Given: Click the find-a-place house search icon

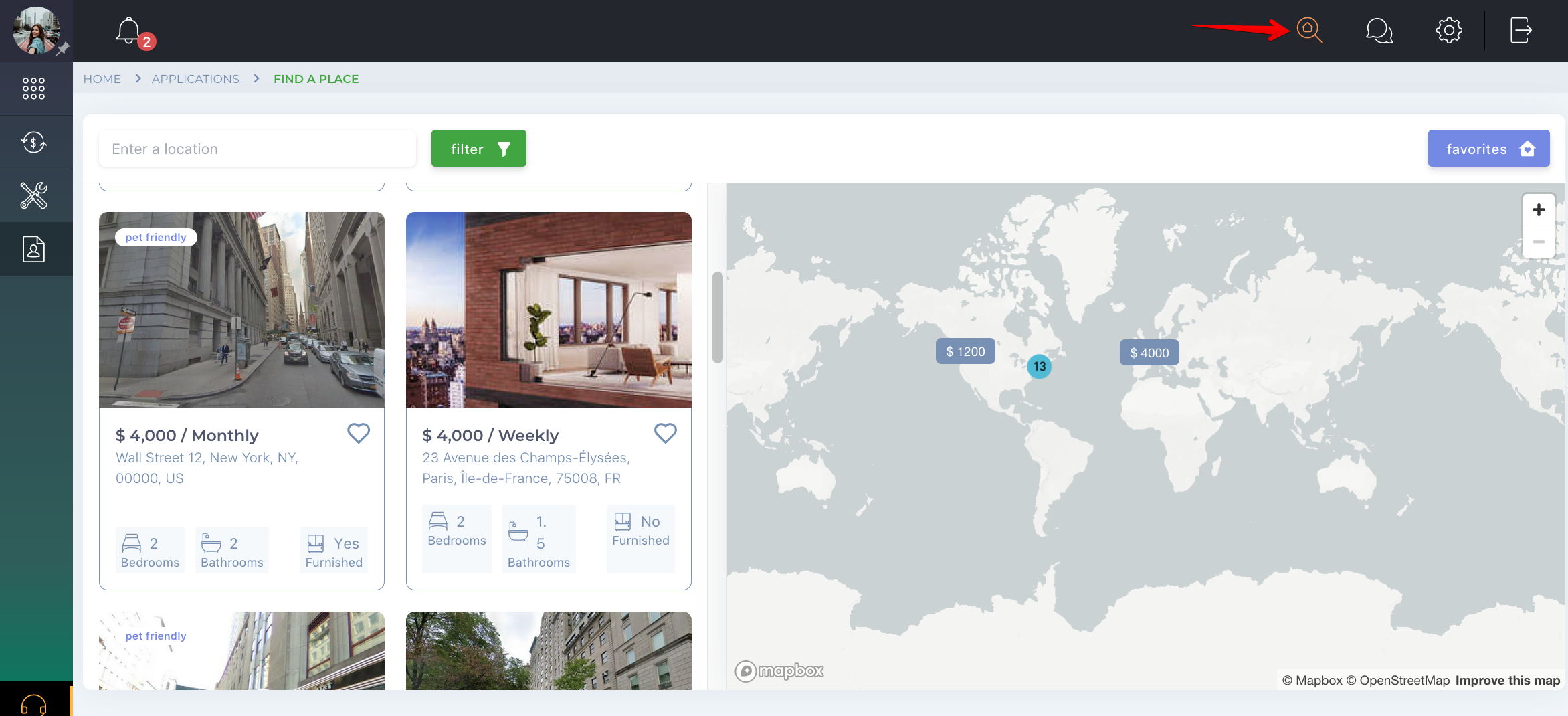Looking at the screenshot, I should coord(1309,31).
